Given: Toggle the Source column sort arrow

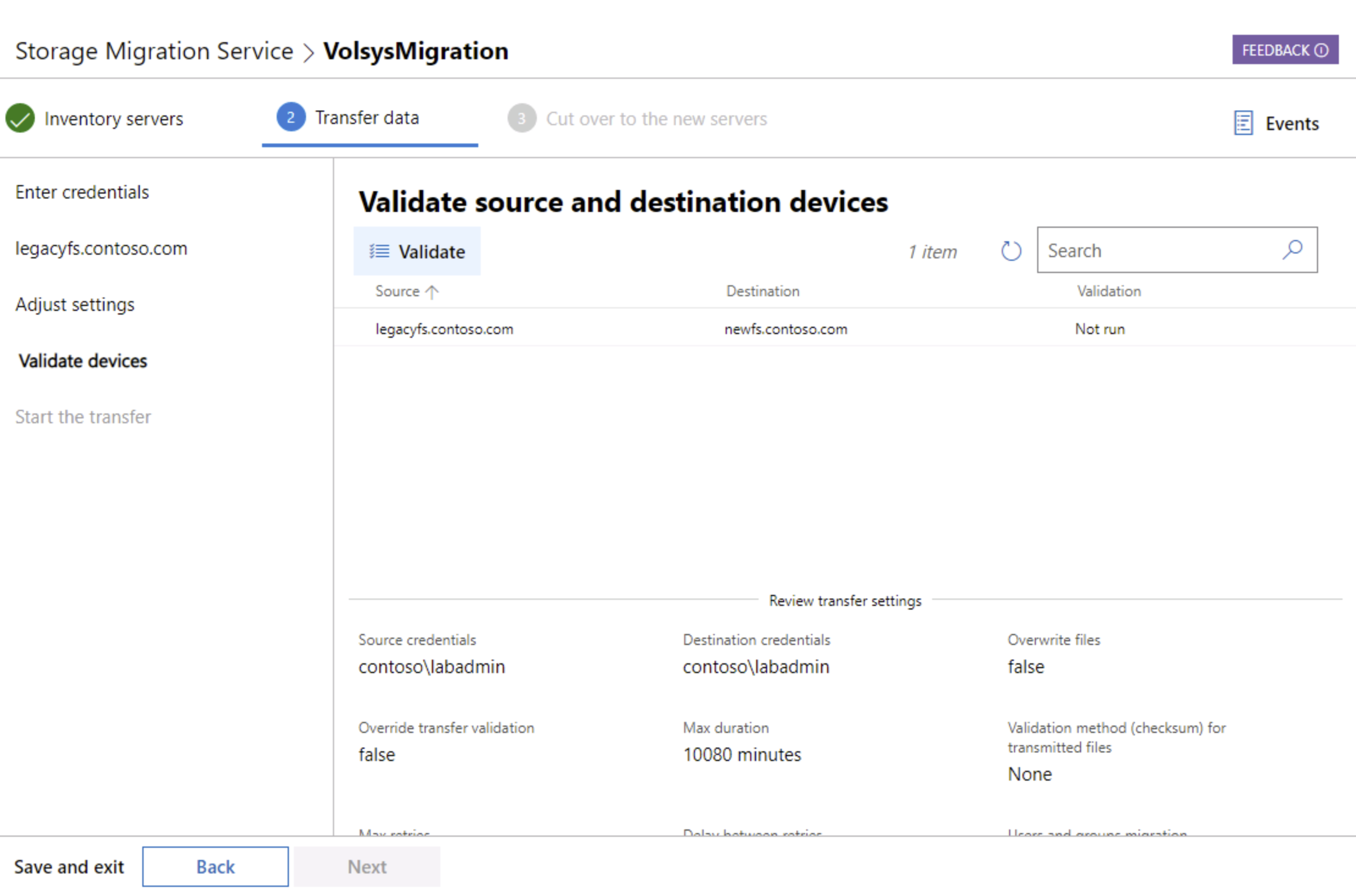Looking at the screenshot, I should pos(432,291).
